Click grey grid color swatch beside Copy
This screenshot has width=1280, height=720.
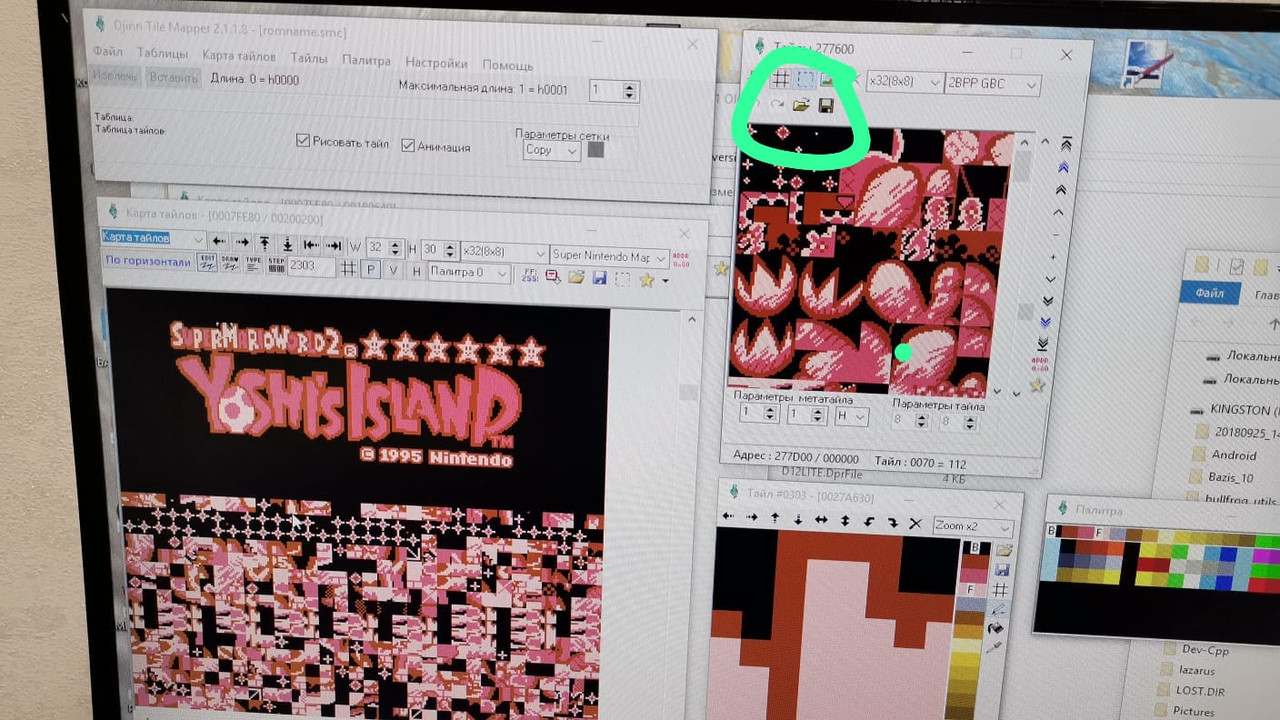coord(596,150)
